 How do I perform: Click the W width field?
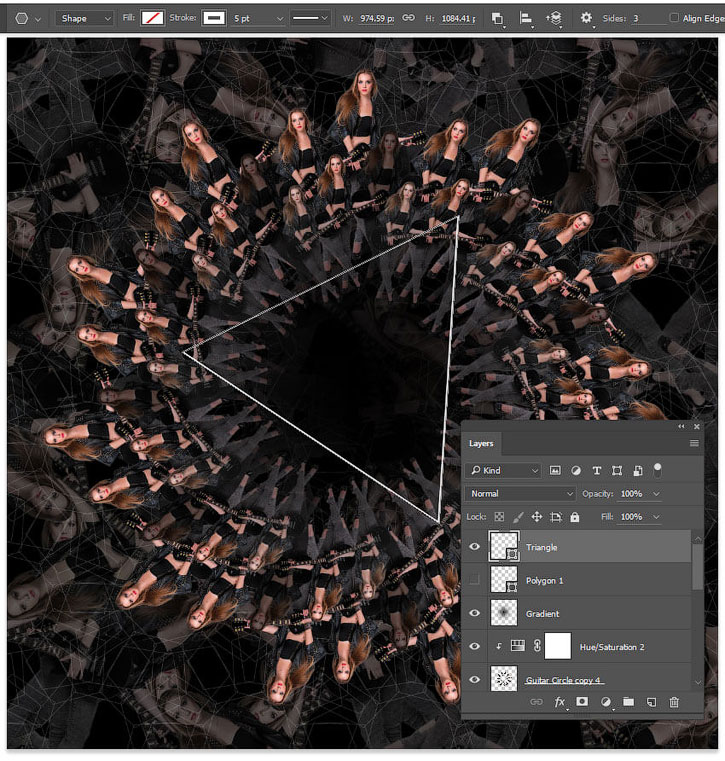tap(377, 18)
